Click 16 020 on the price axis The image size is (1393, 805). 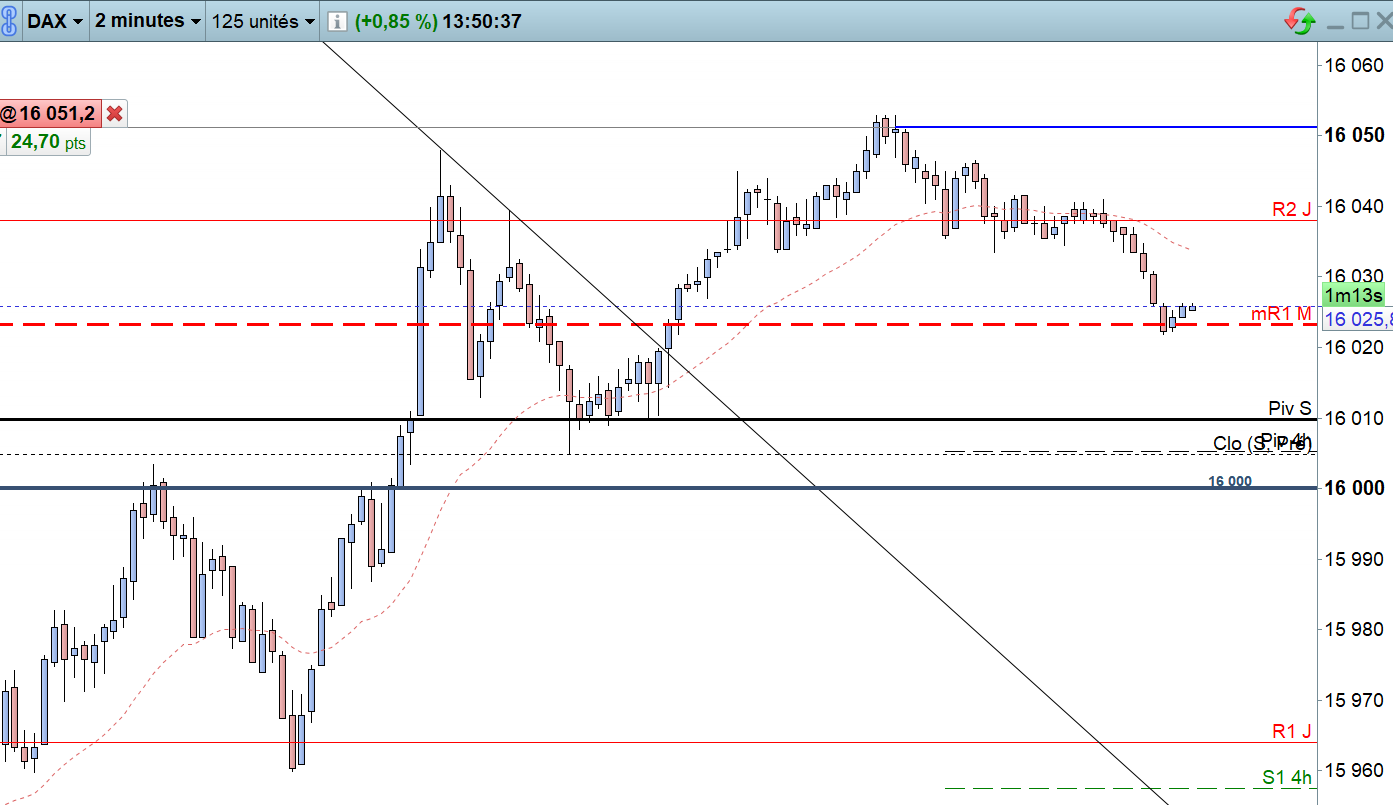(1352, 347)
